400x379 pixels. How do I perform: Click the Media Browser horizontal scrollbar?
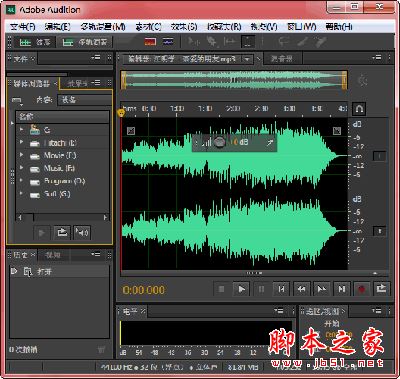63,218
